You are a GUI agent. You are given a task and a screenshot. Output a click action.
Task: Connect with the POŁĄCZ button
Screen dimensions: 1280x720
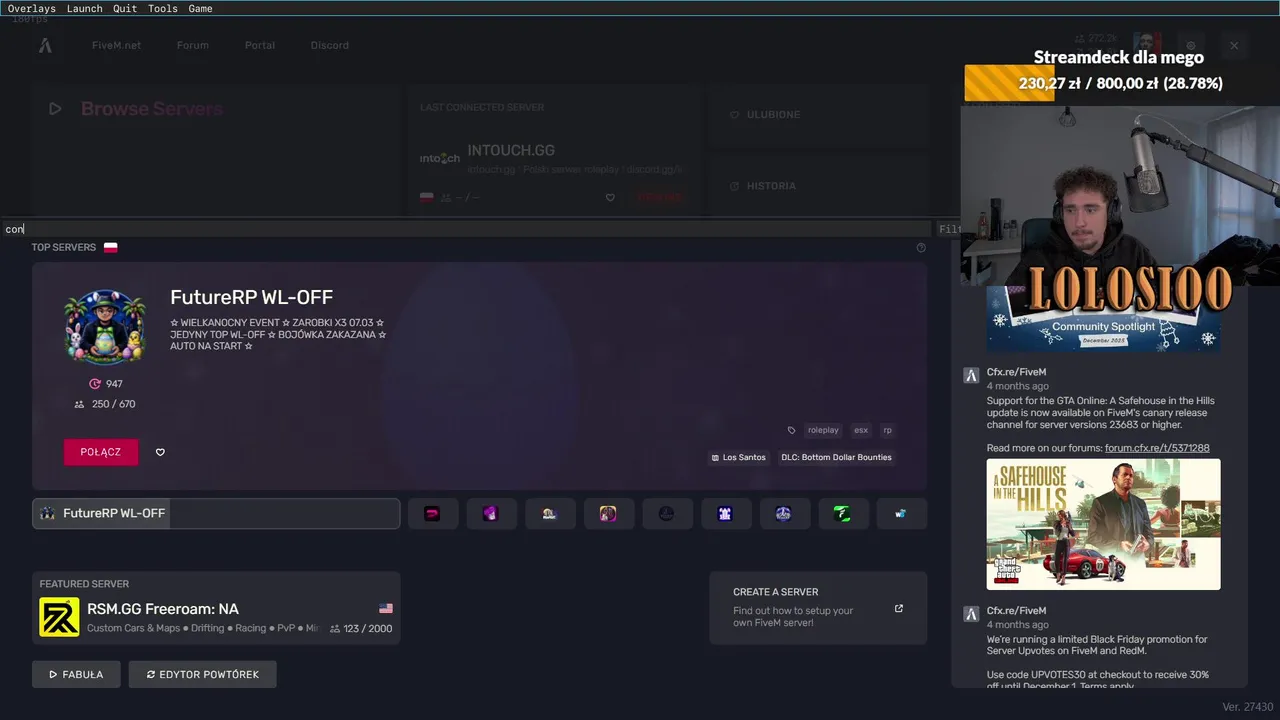tap(101, 452)
